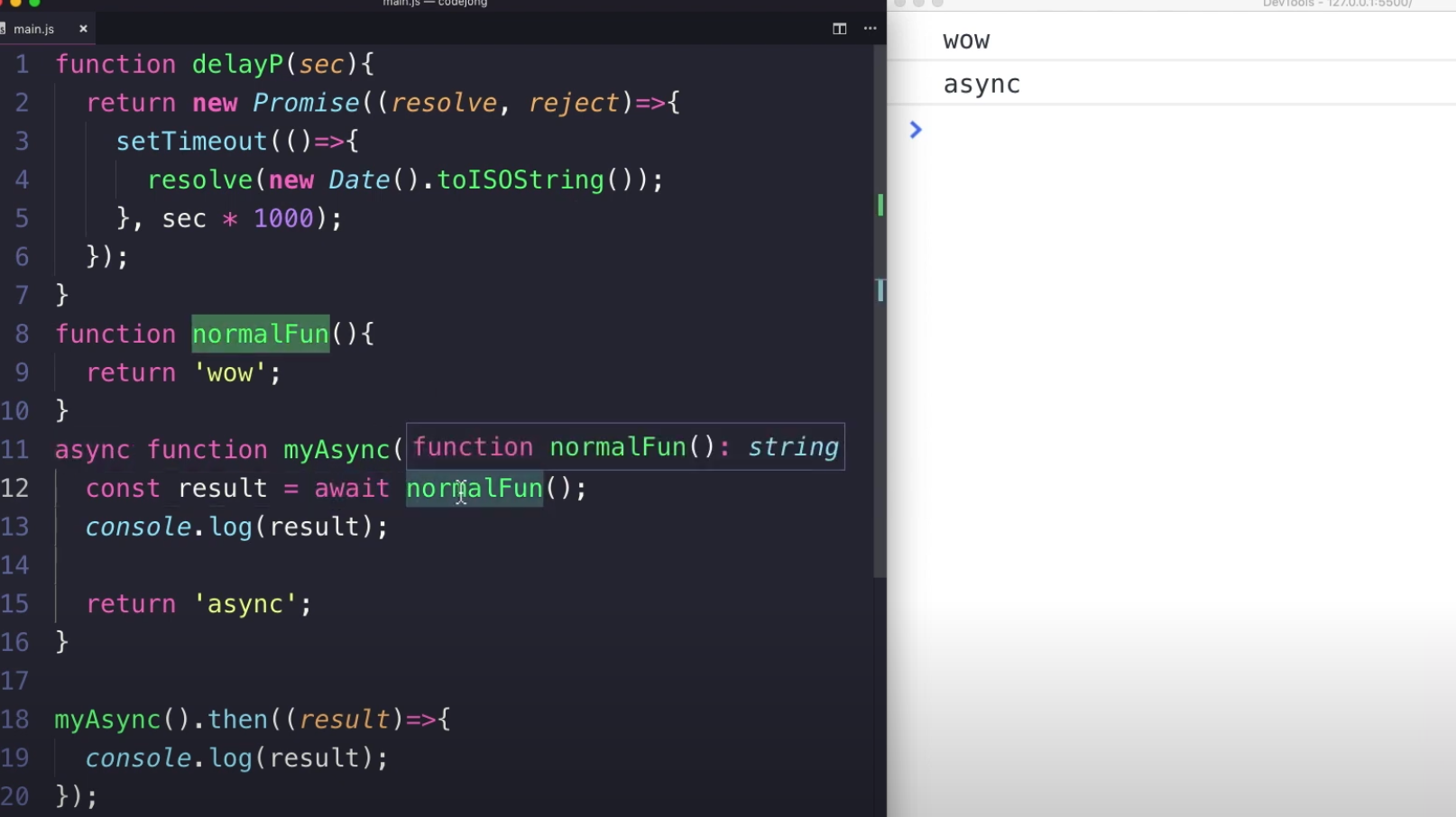Click setTimeout on line 3

tap(191, 142)
